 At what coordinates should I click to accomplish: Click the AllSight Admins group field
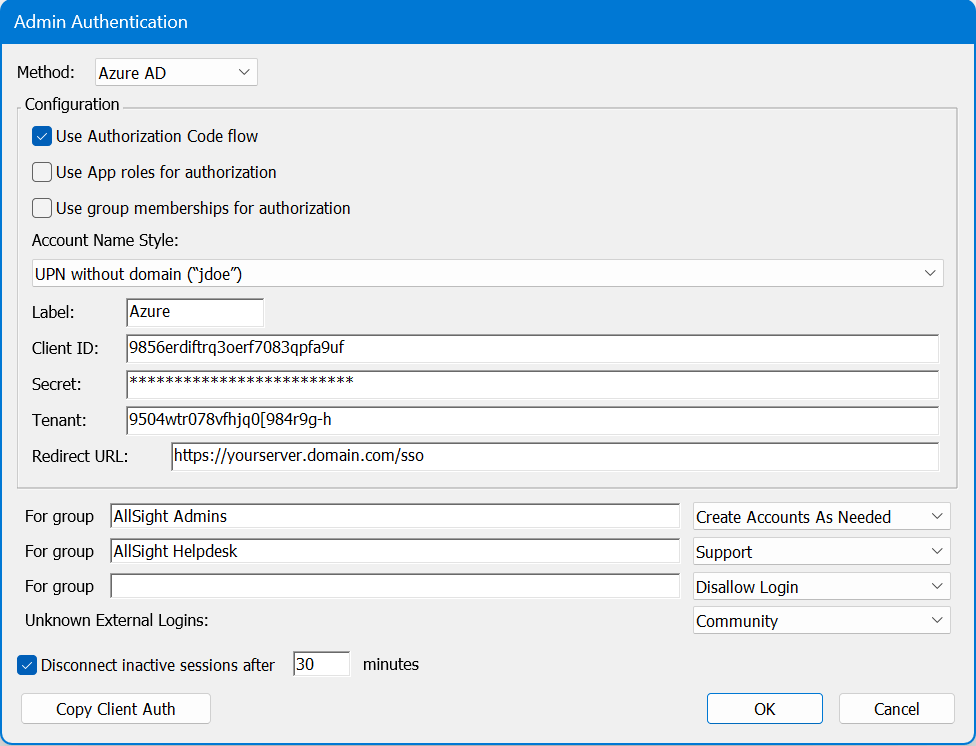point(395,517)
